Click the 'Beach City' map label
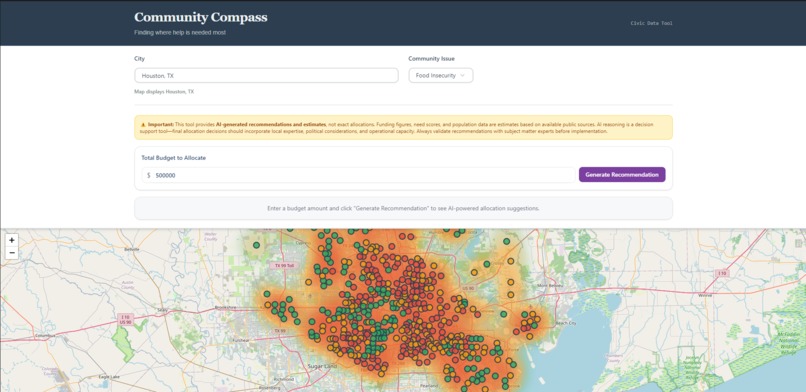Viewport: 806px width, 392px height. tap(566, 323)
